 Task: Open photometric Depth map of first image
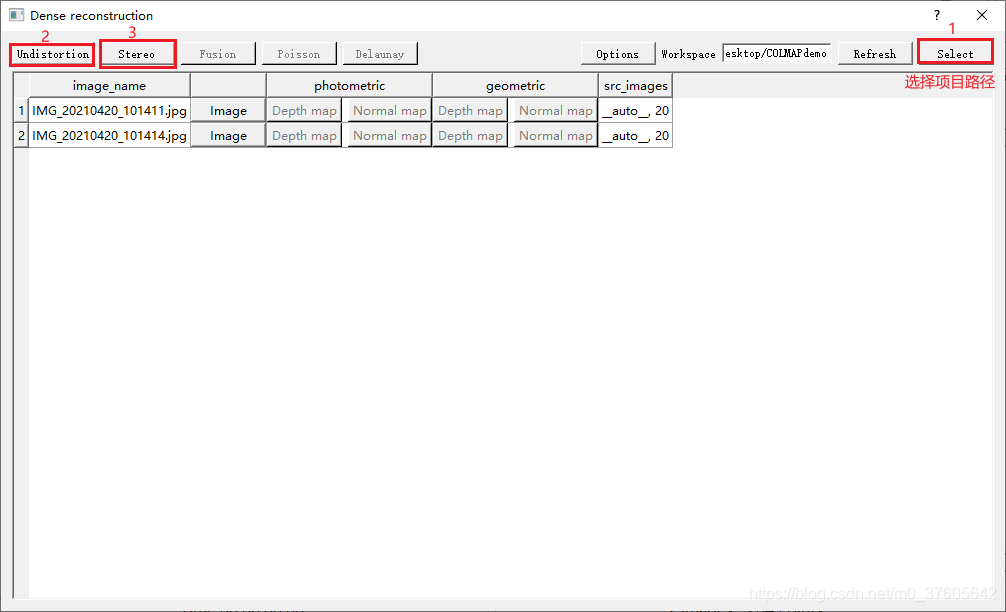(303, 110)
